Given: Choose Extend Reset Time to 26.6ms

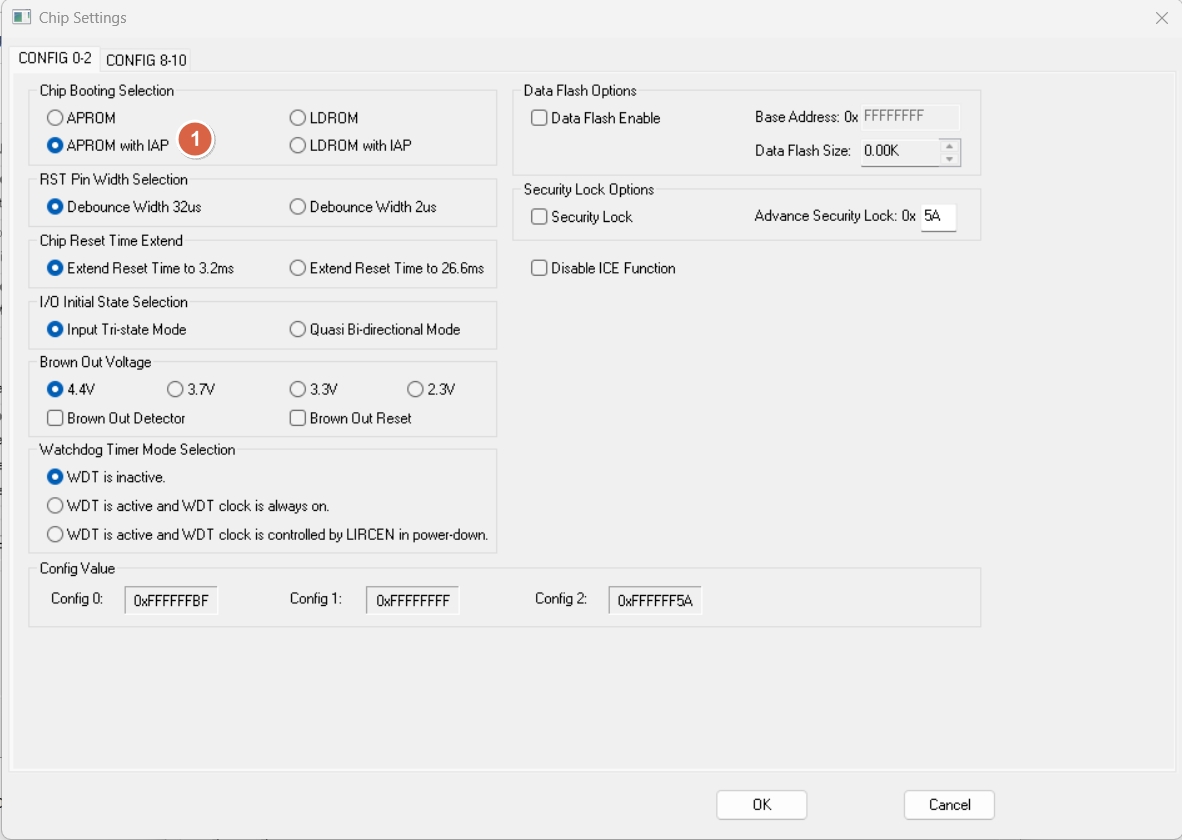Looking at the screenshot, I should tap(298, 268).
